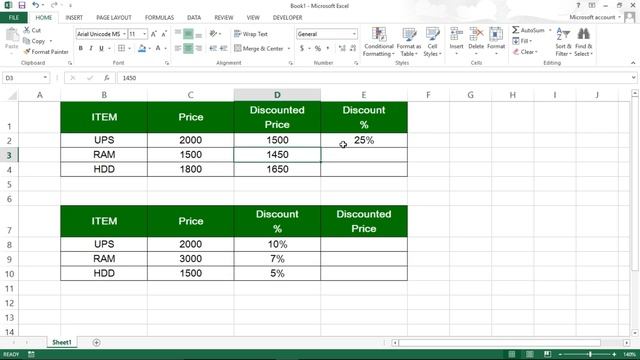
Task: Expand Merge & Center dropdown arrow
Action: [x=289, y=49]
